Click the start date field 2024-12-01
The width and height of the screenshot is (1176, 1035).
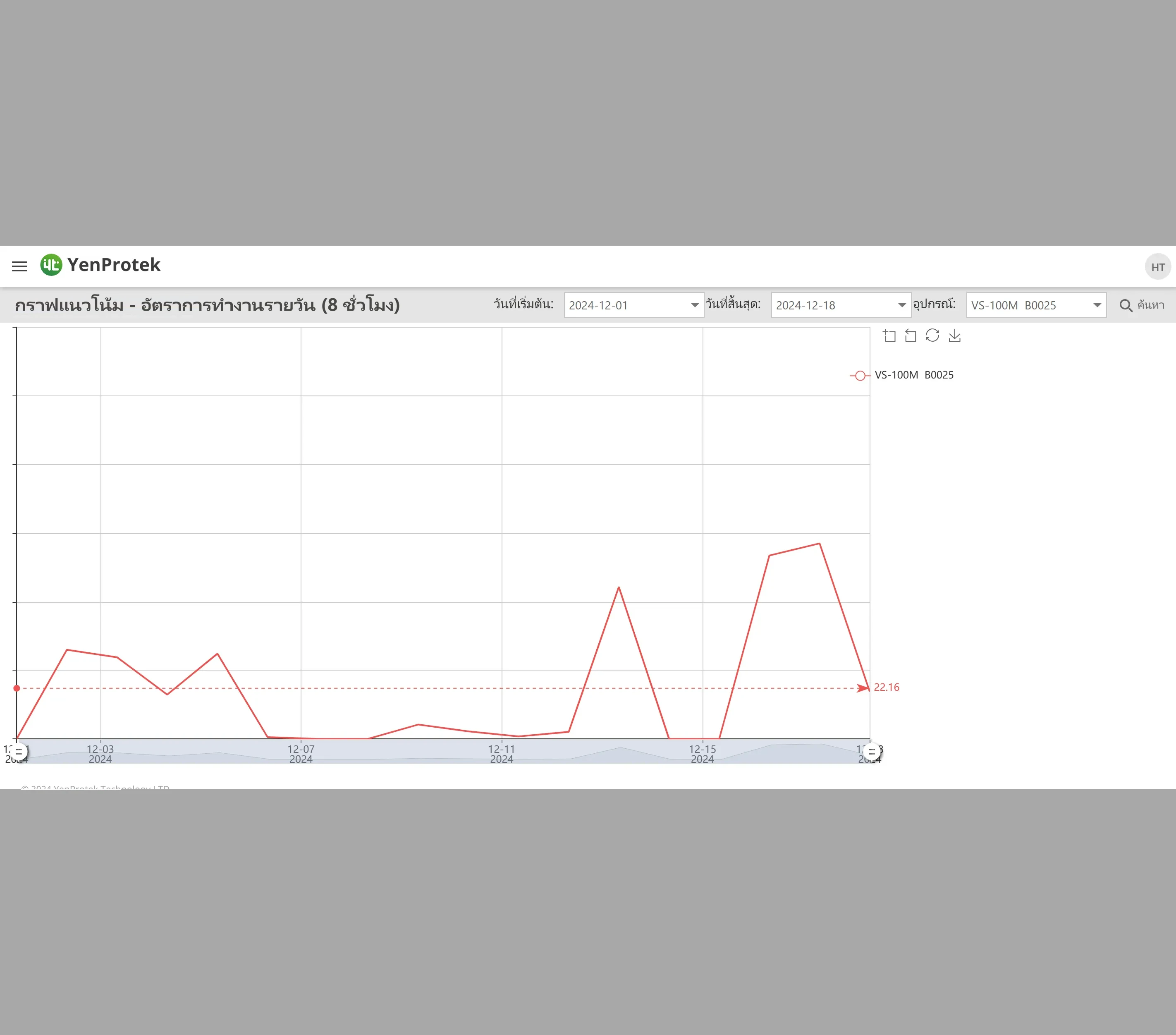coord(633,305)
